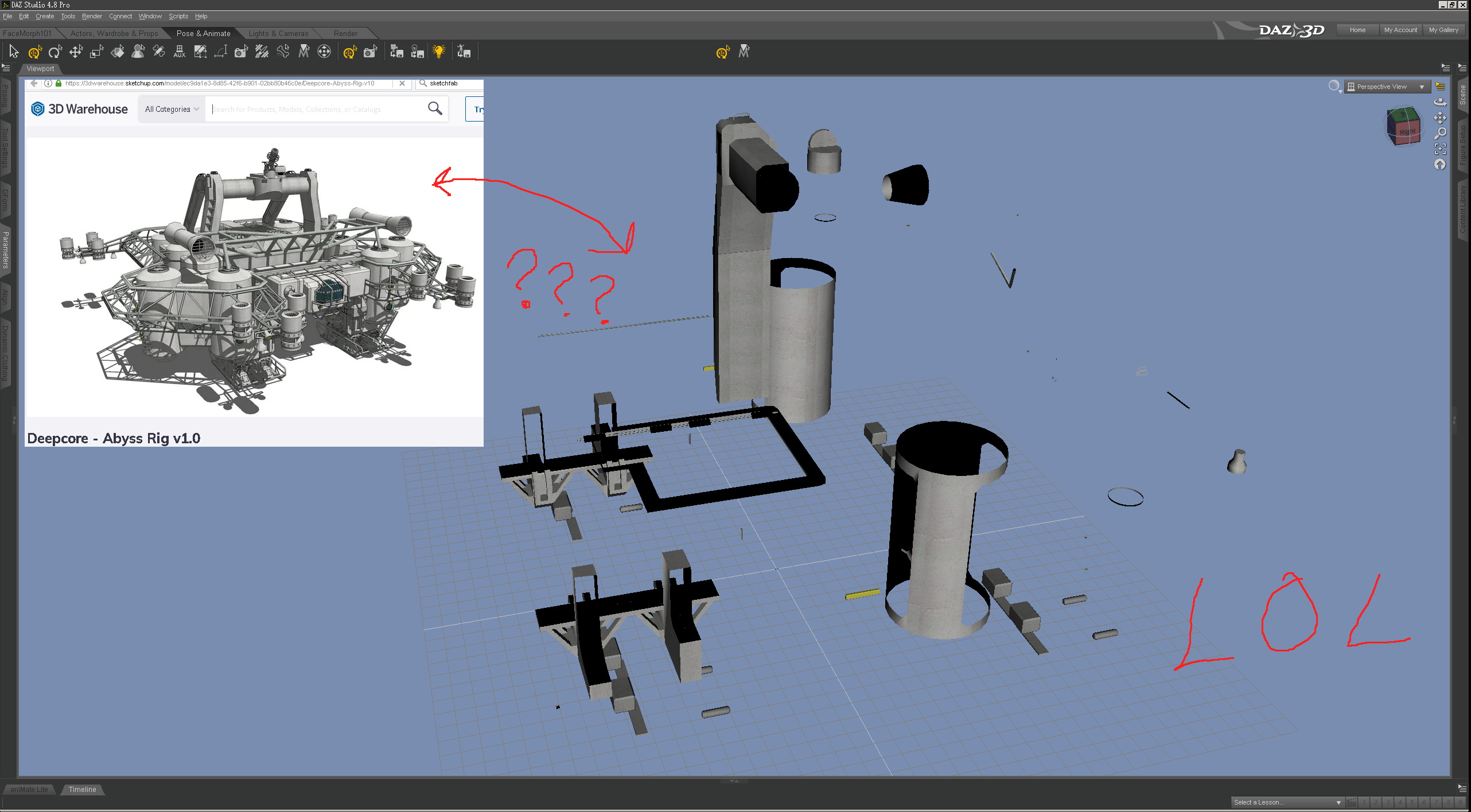
Task: Click the reset view home icon
Action: point(1440,165)
